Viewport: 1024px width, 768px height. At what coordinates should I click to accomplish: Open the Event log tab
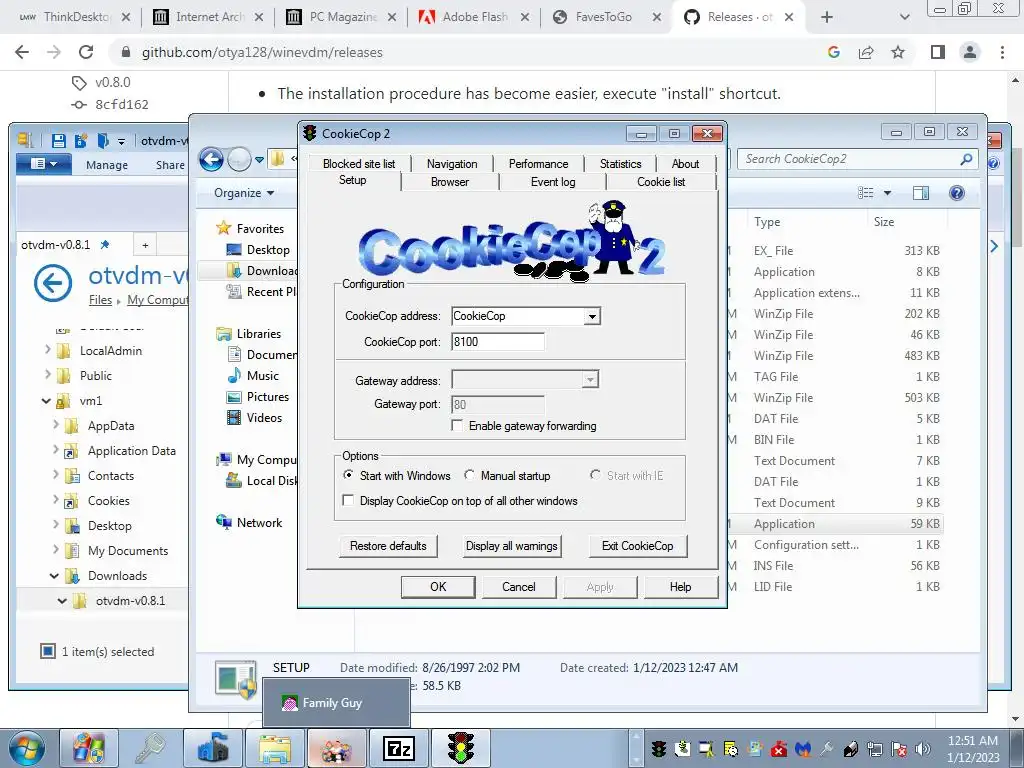click(x=552, y=182)
